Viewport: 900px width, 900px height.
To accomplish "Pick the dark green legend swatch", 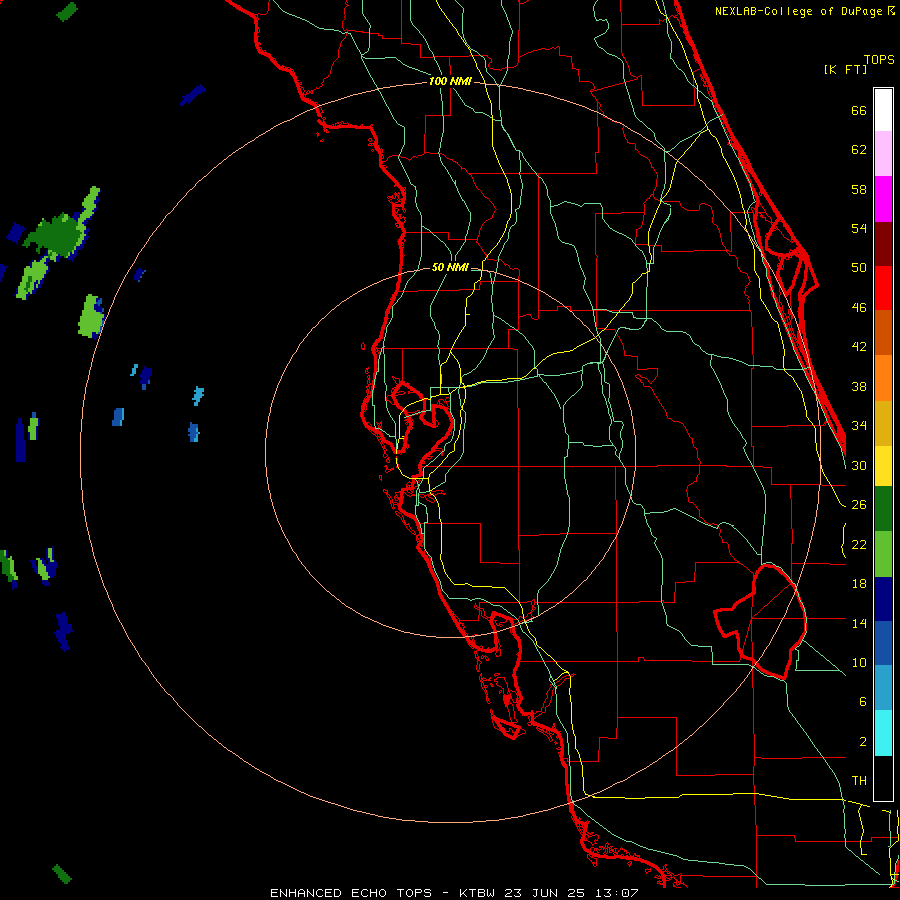I will [883, 509].
